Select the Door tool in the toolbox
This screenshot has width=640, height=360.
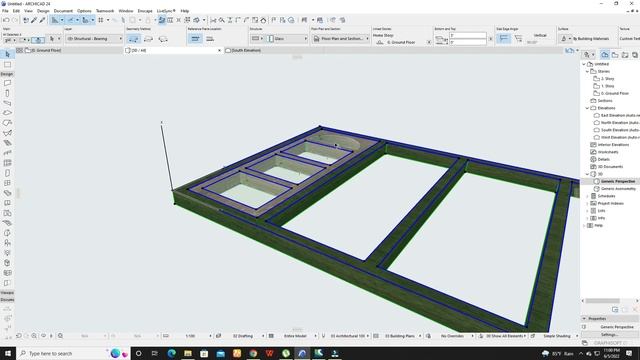coord(7,173)
